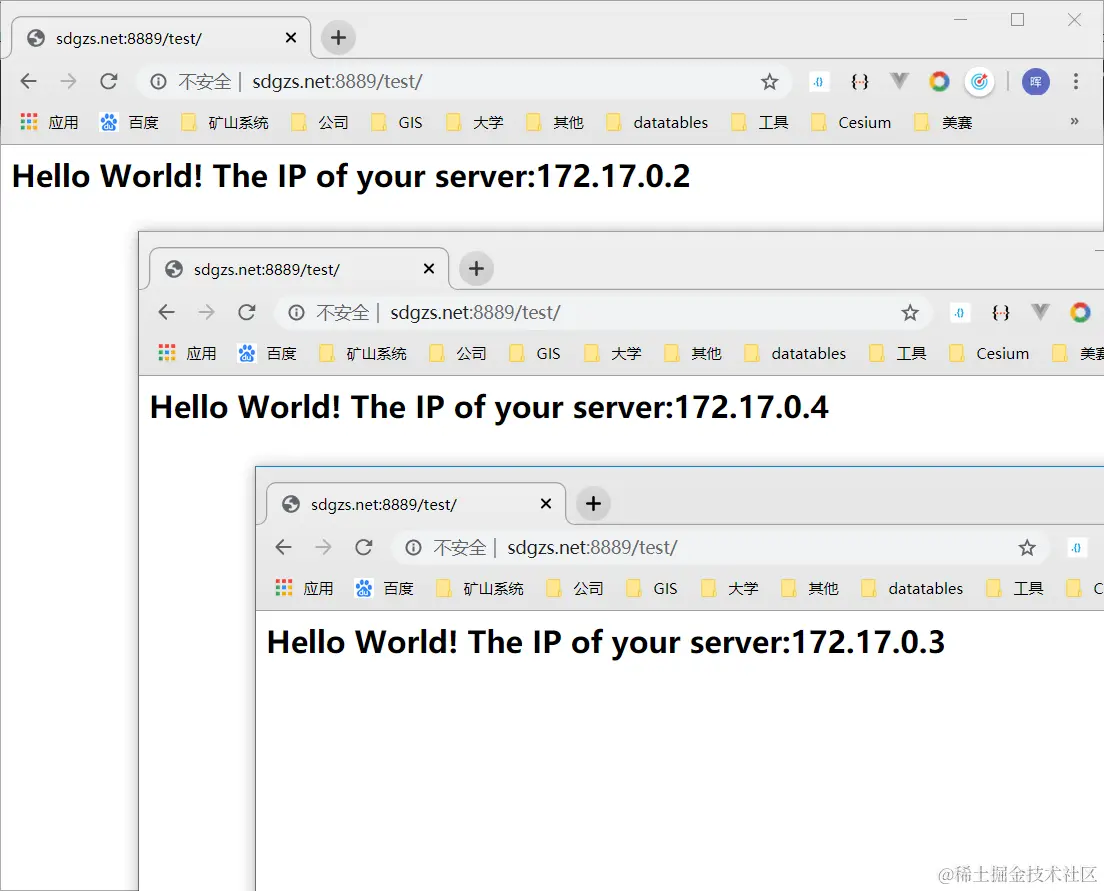Open 应用 apps shortcut in middle window
Screen dimensions: 1104x891
(x=187, y=353)
